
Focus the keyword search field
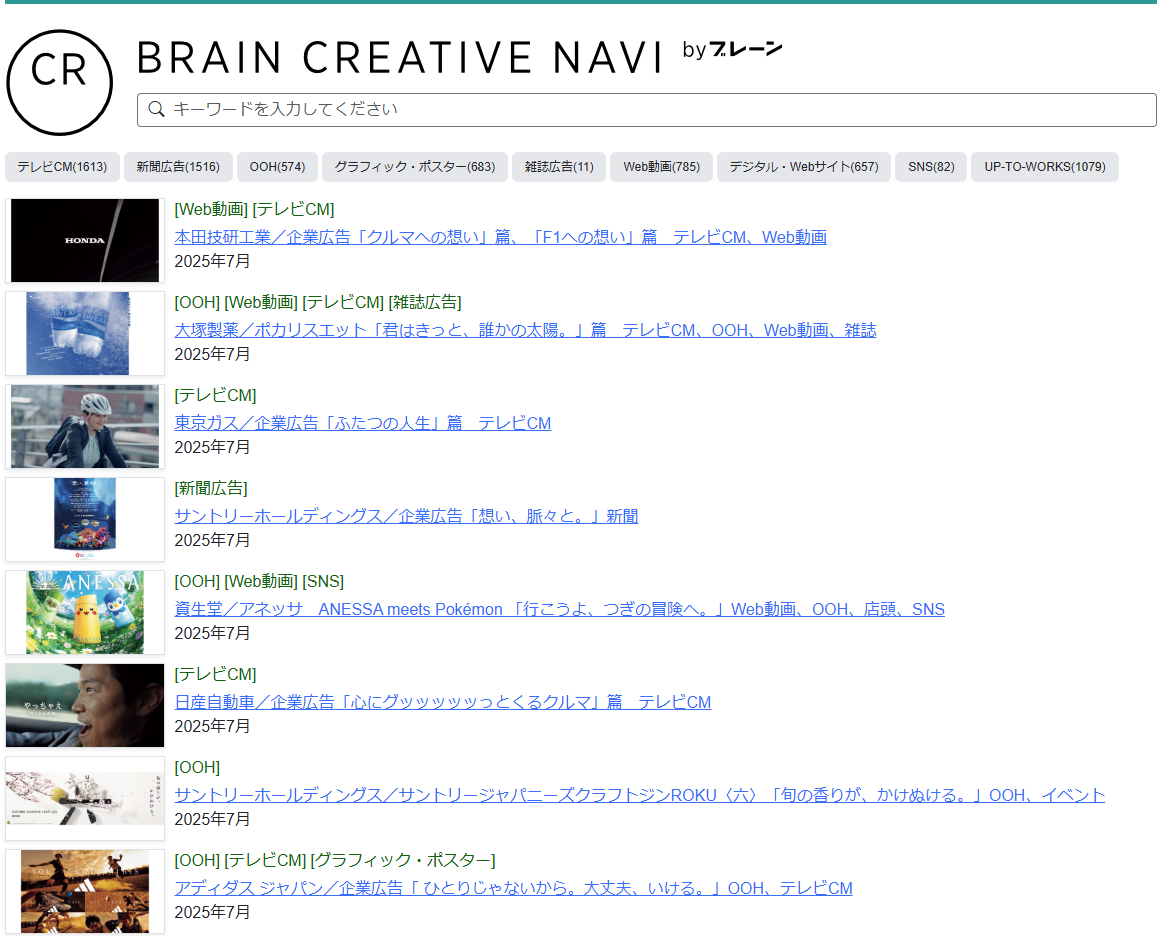pos(646,110)
